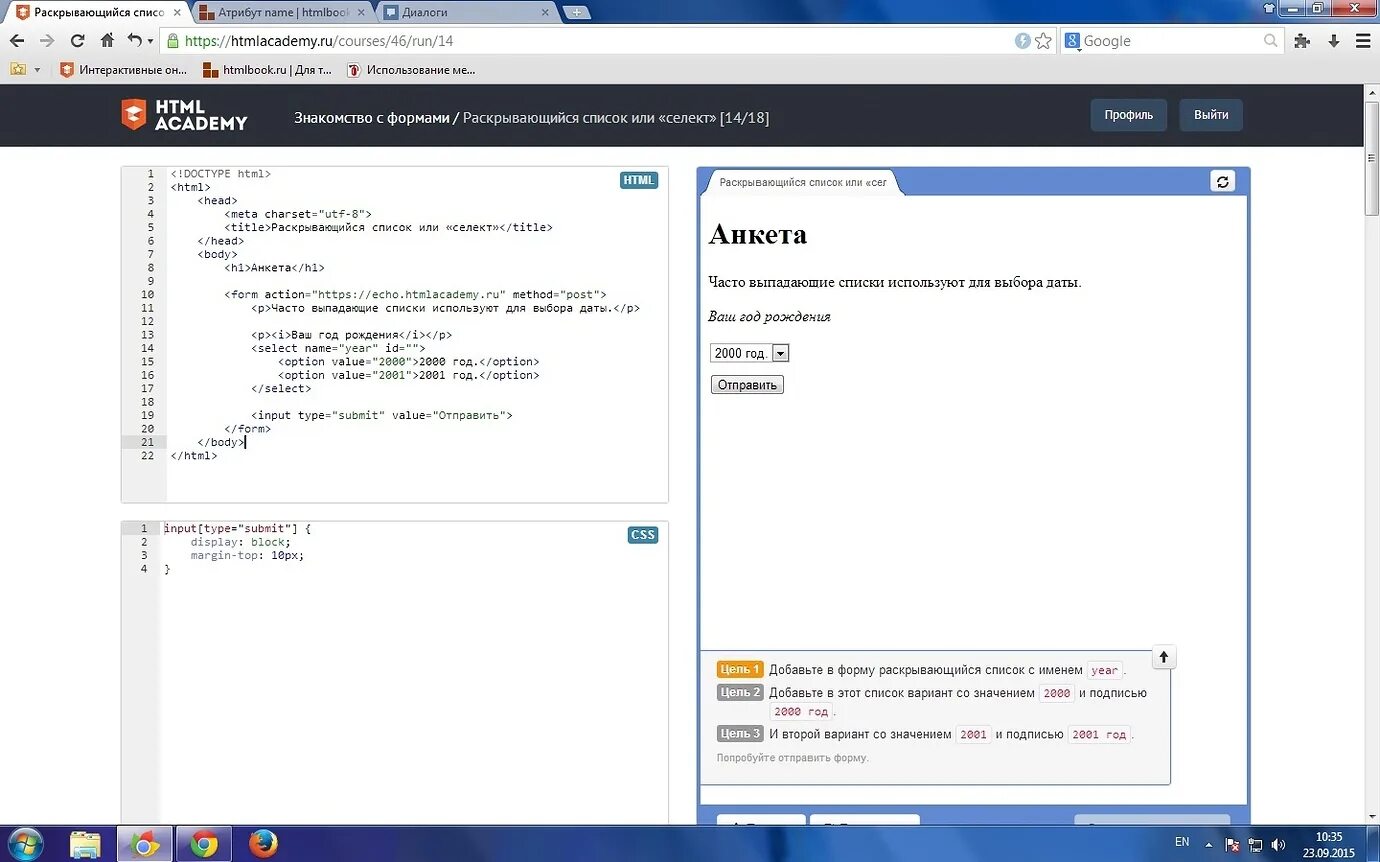Image resolution: width=1380 pixels, height=862 pixels.
Task: Open the Windows Start menu
Action: pyautogui.click(x=25, y=844)
